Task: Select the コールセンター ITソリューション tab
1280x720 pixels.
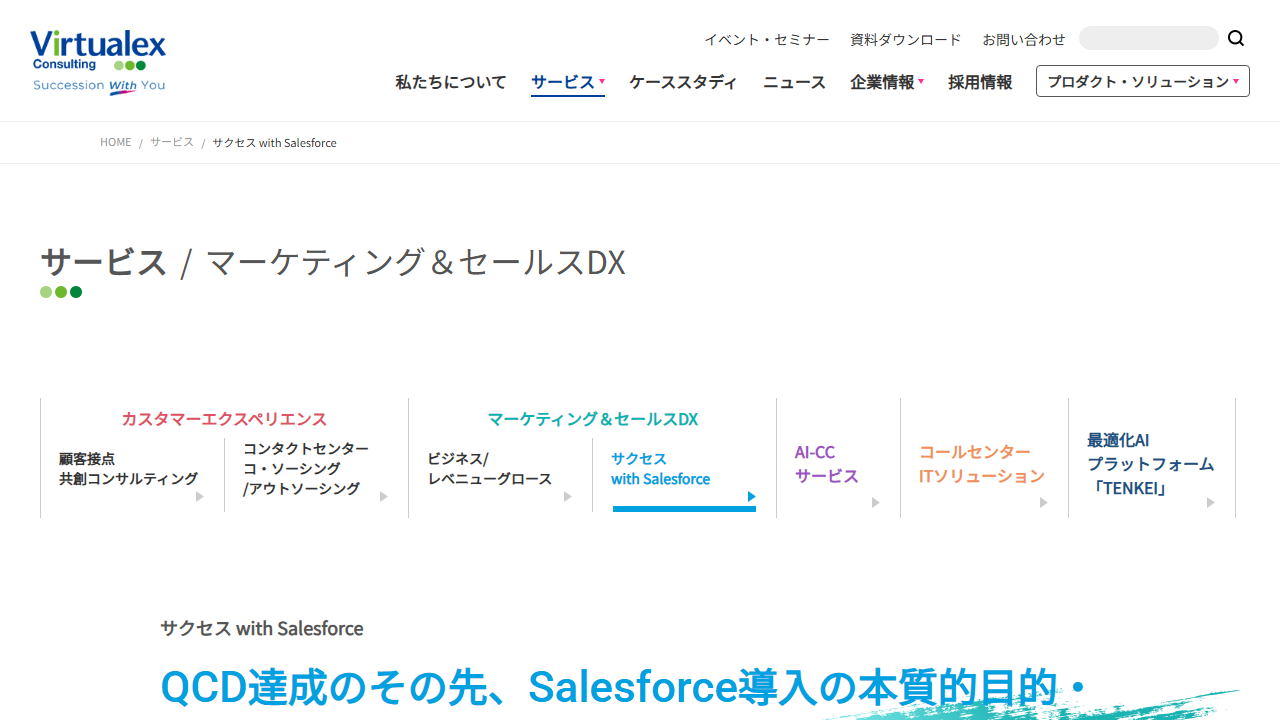Action: pyautogui.click(x=984, y=458)
